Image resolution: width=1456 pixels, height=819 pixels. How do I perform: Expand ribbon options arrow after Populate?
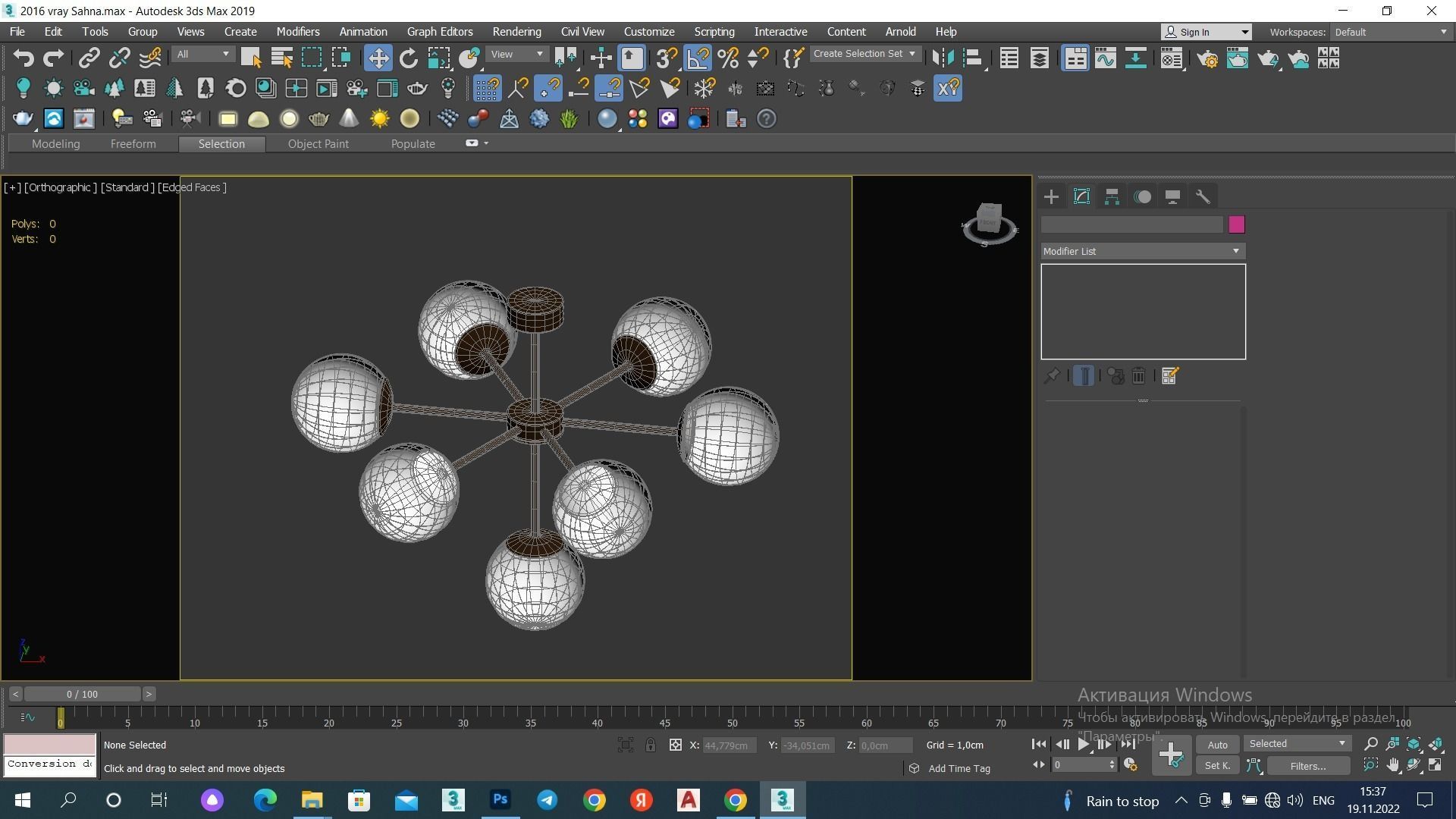coord(486,143)
